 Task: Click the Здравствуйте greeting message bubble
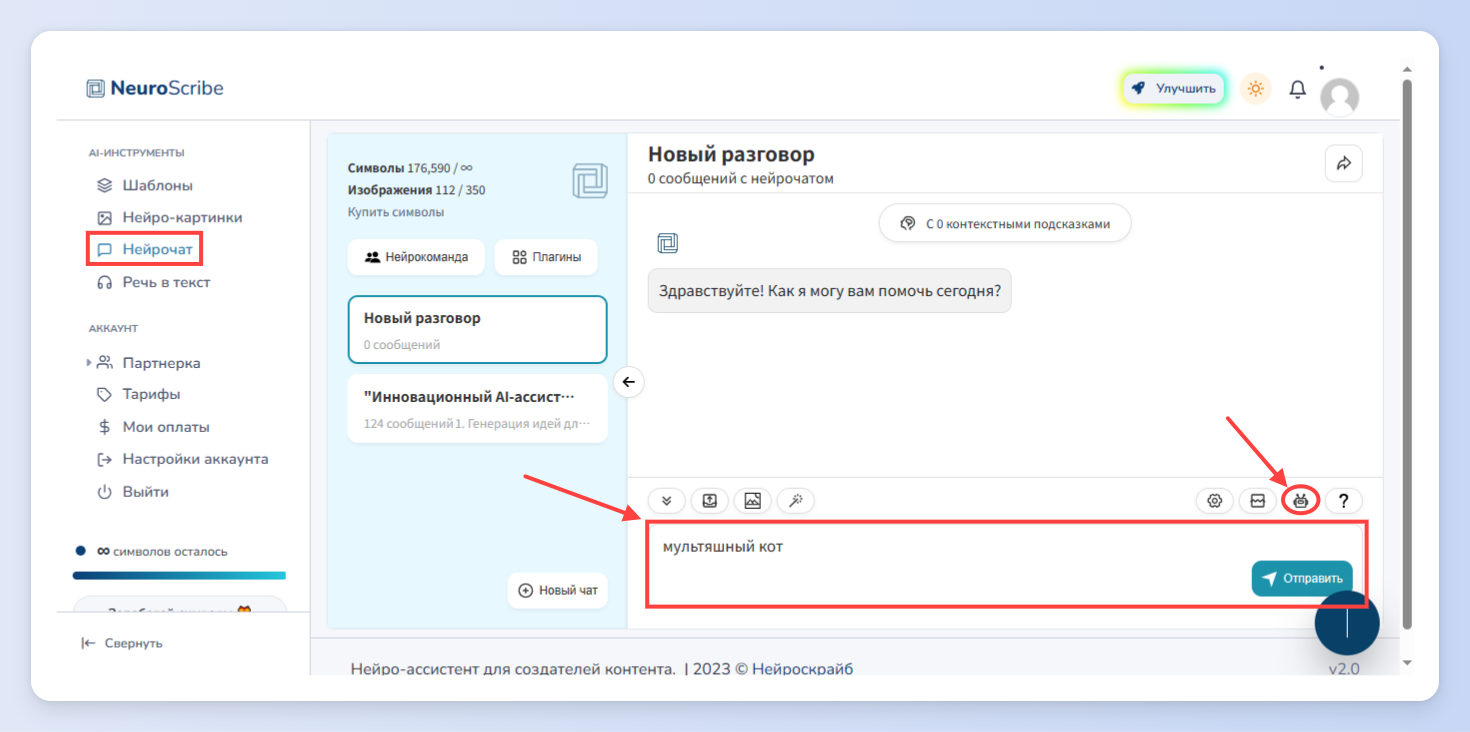coord(829,290)
